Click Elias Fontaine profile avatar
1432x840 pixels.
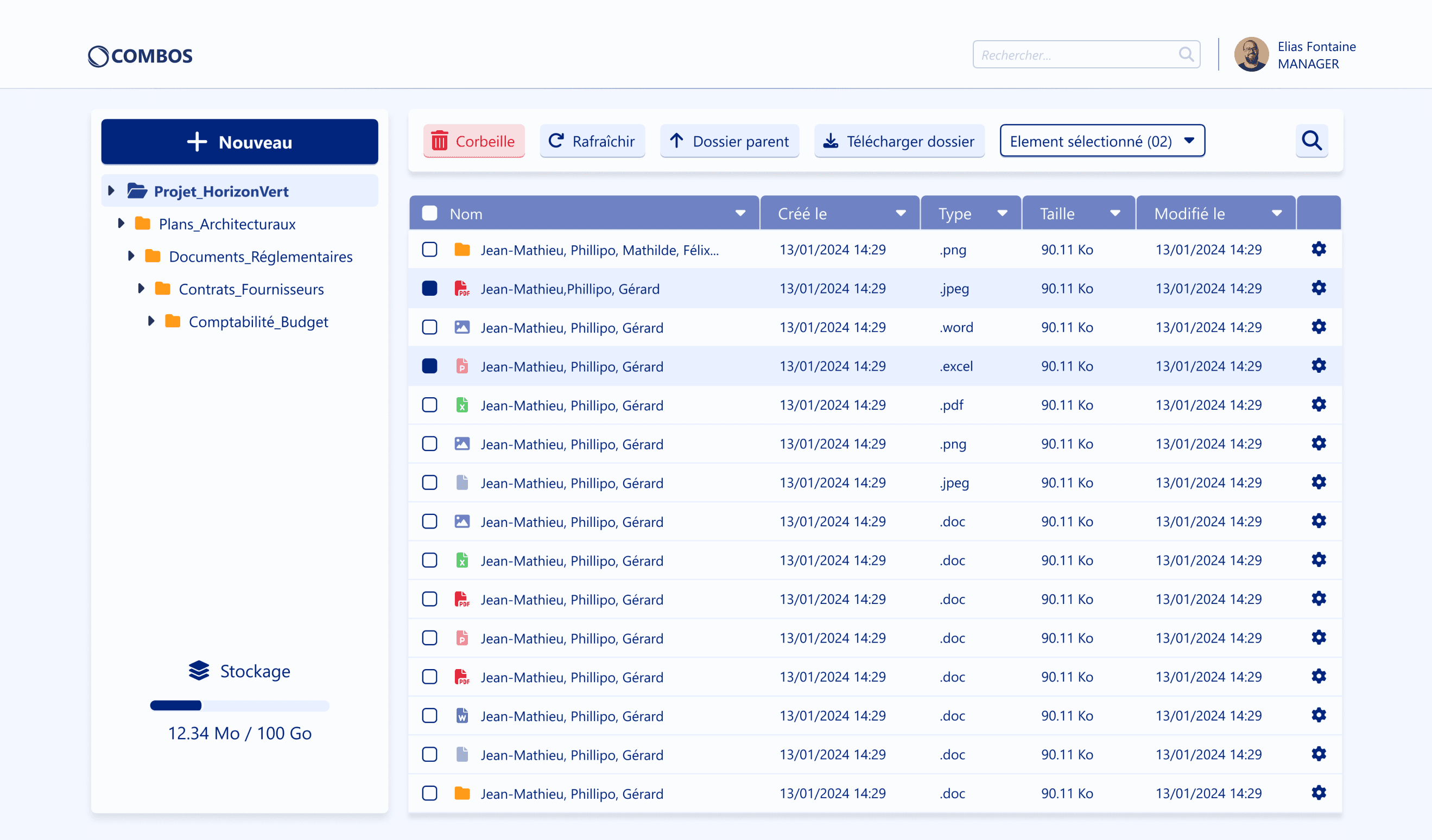(1251, 54)
